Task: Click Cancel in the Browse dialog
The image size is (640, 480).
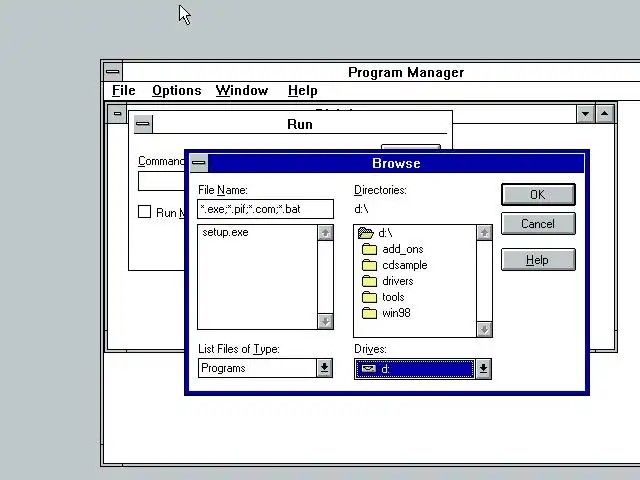Action: [538, 224]
